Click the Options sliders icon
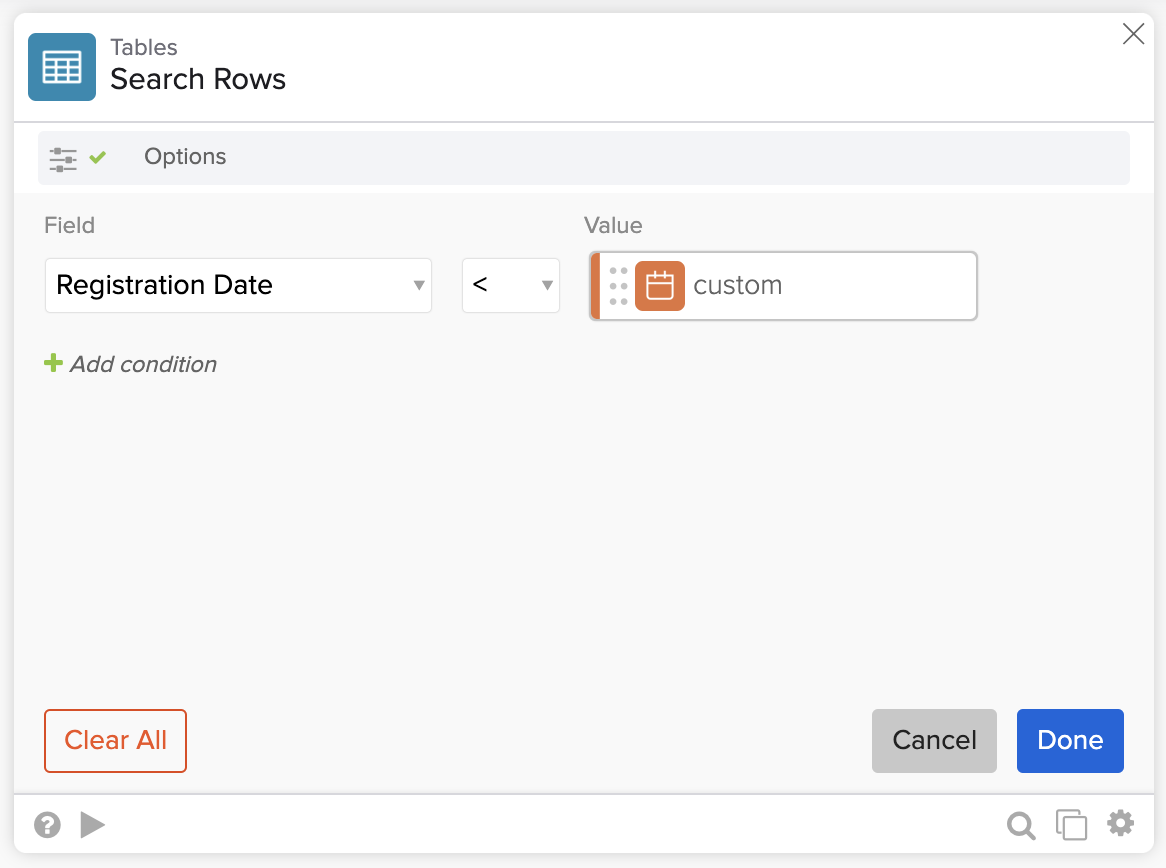1166x868 pixels. [x=63, y=158]
